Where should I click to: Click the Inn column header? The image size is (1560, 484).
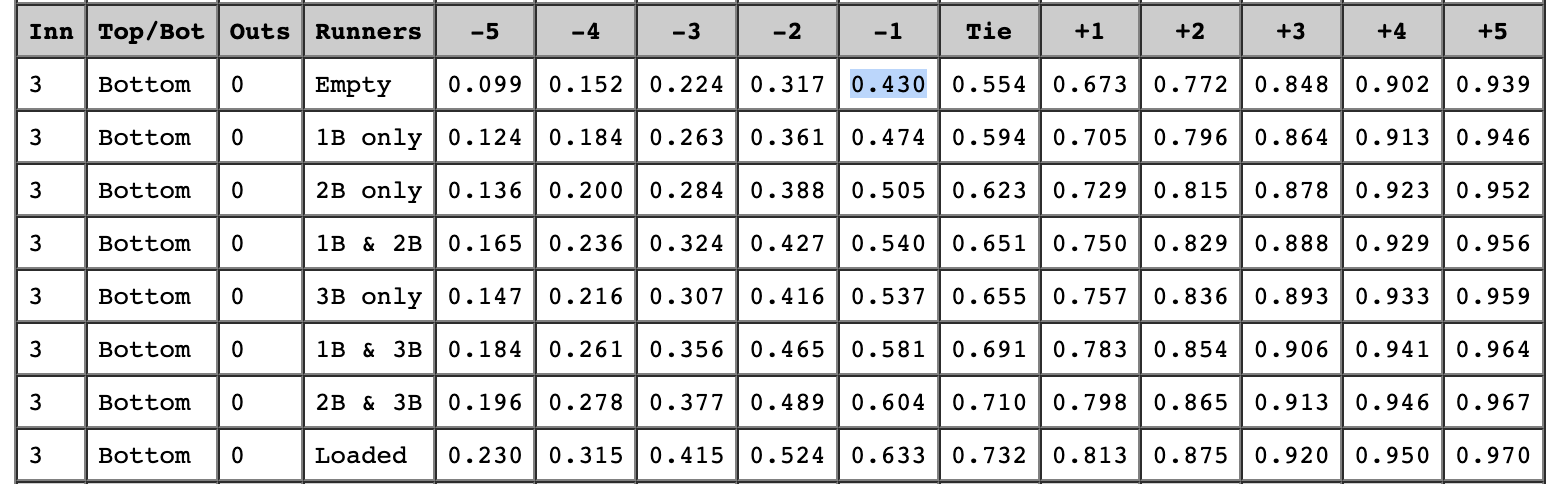point(51,32)
